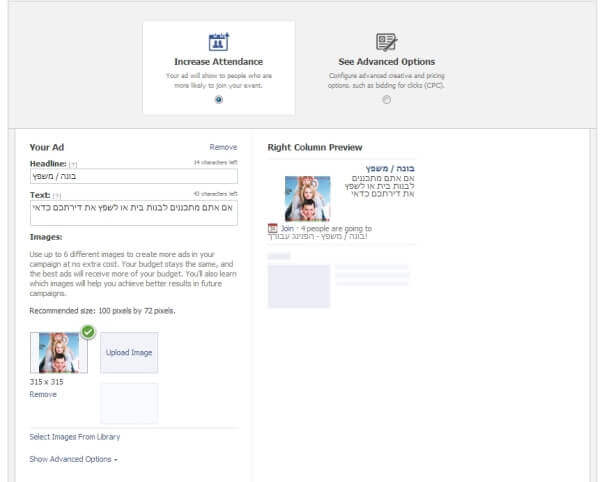The image size is (600, 482).
Task: Click the empty image slot below Upload Image
Action: tap(129, 402)
